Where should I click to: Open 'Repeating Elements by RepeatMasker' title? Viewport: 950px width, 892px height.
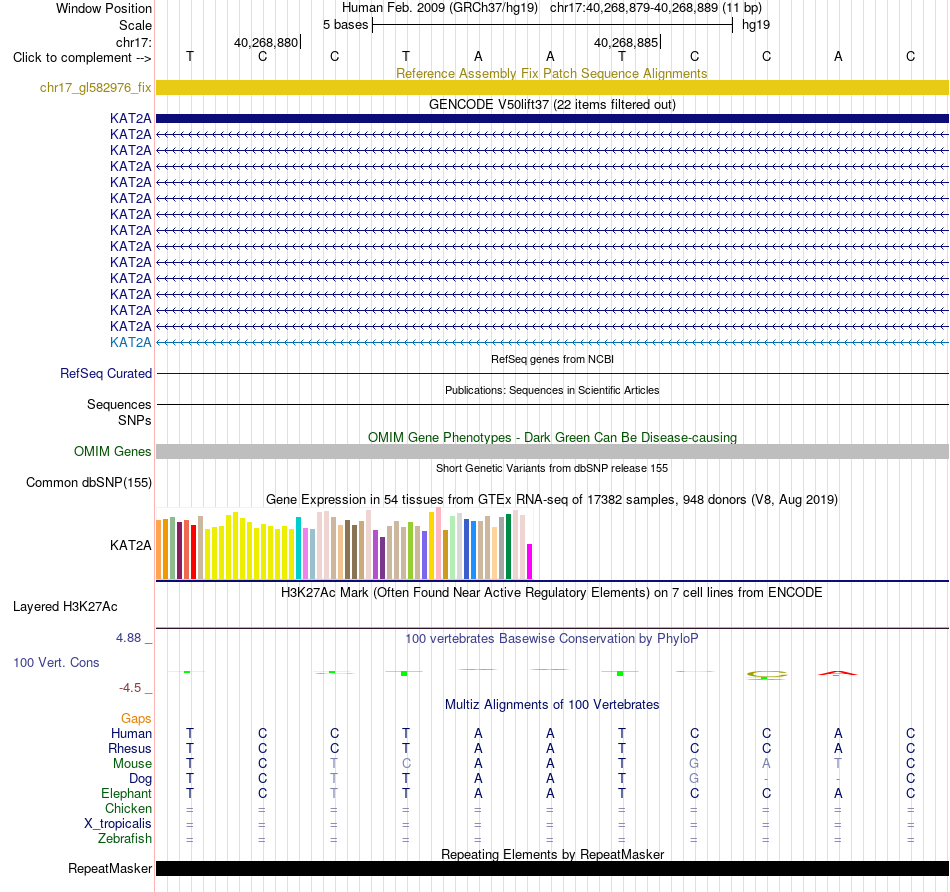pyautogui.click(x=552, y=854)
